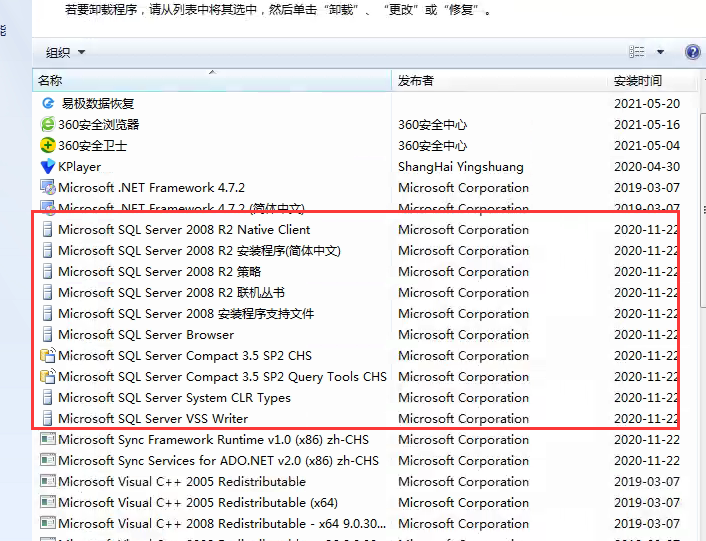Click icon of Visual C++ 2008 Redistributable x64 9.0.30
This screenshot has height=541, width=706.
pos(48,523)
